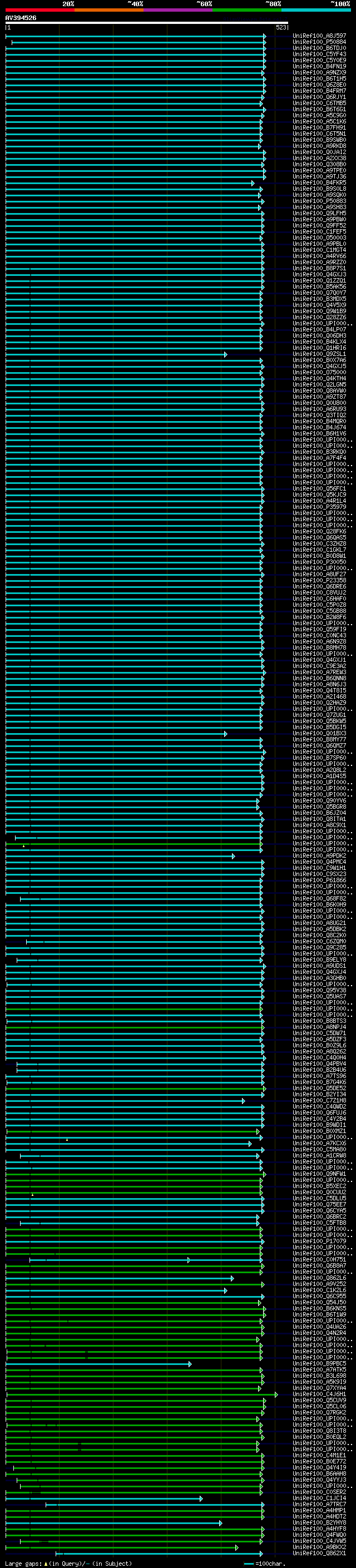Select hit label UniRef100_A7ATK5
The width and height of the screenshot is (356, 1568).
coord(319,1369)
